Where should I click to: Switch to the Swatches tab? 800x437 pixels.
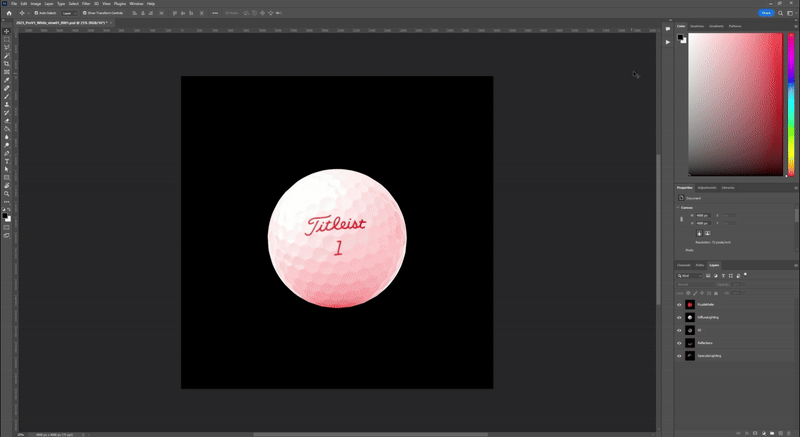(x=697, y=26)
